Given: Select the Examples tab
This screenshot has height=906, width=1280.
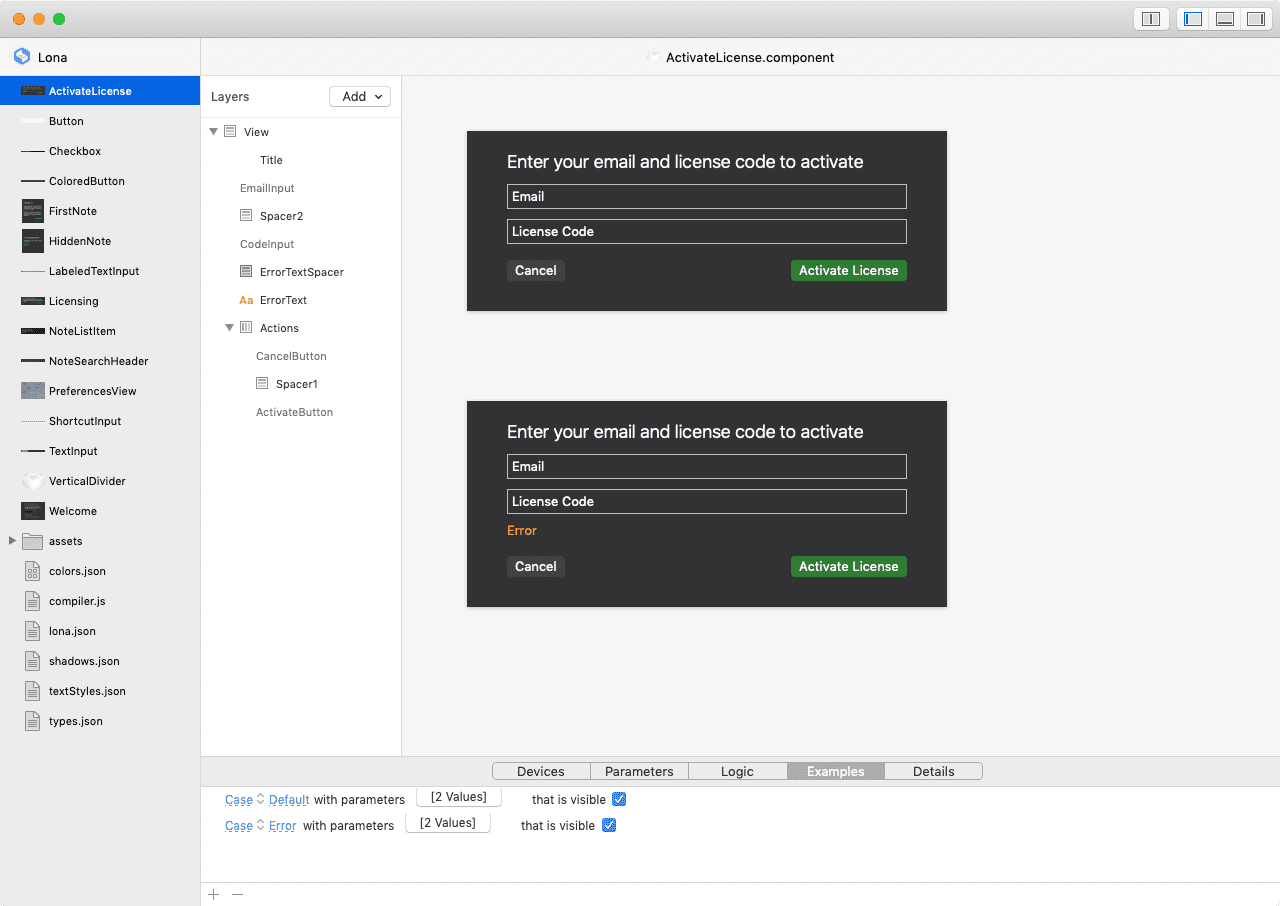Looking at the screenshot, I should [836, 771].
